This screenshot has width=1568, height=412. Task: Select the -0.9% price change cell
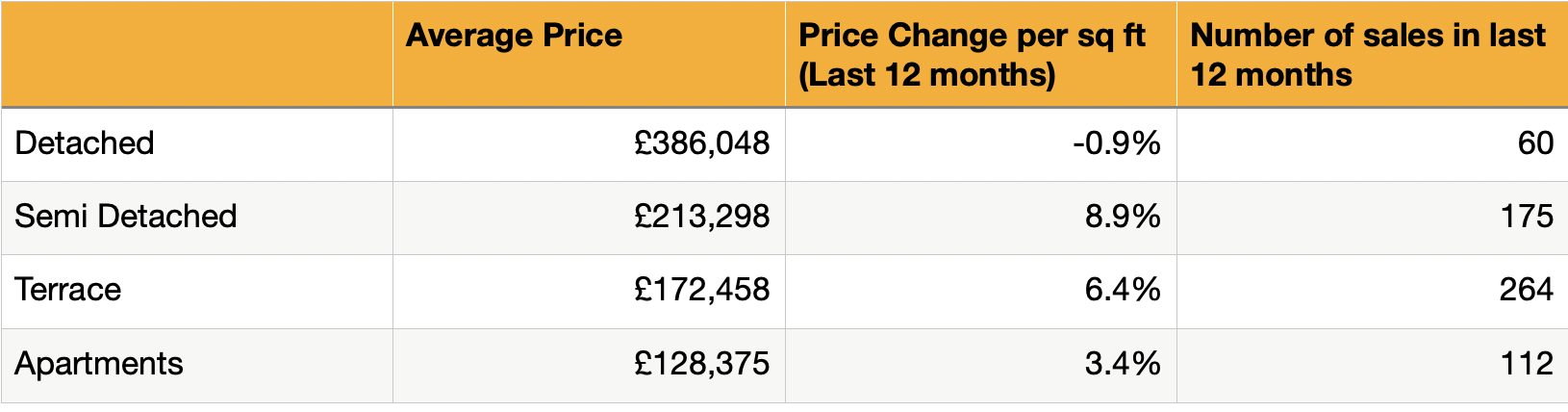click(1116, 143)
